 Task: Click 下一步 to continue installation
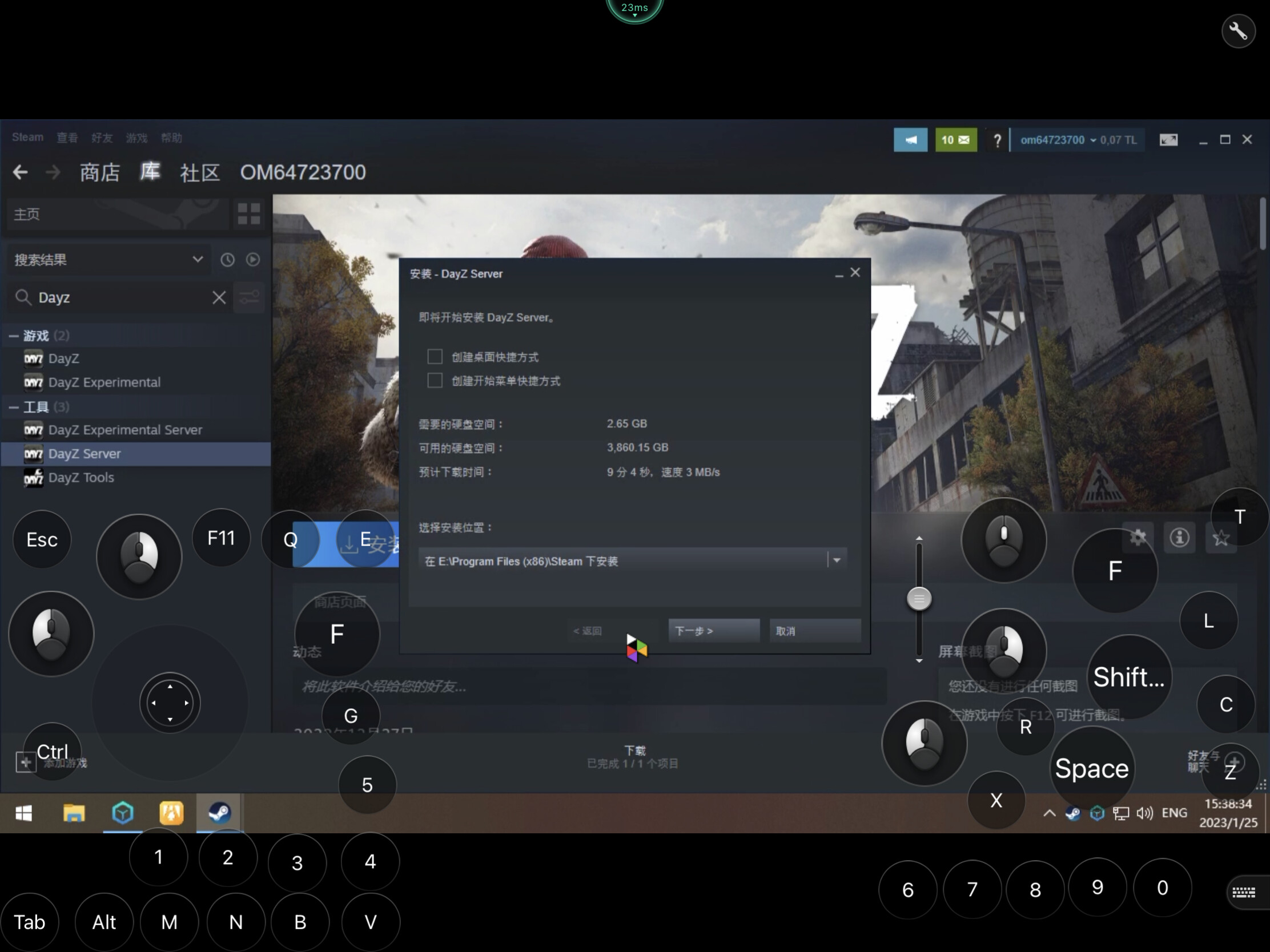(x=714, y=631)
